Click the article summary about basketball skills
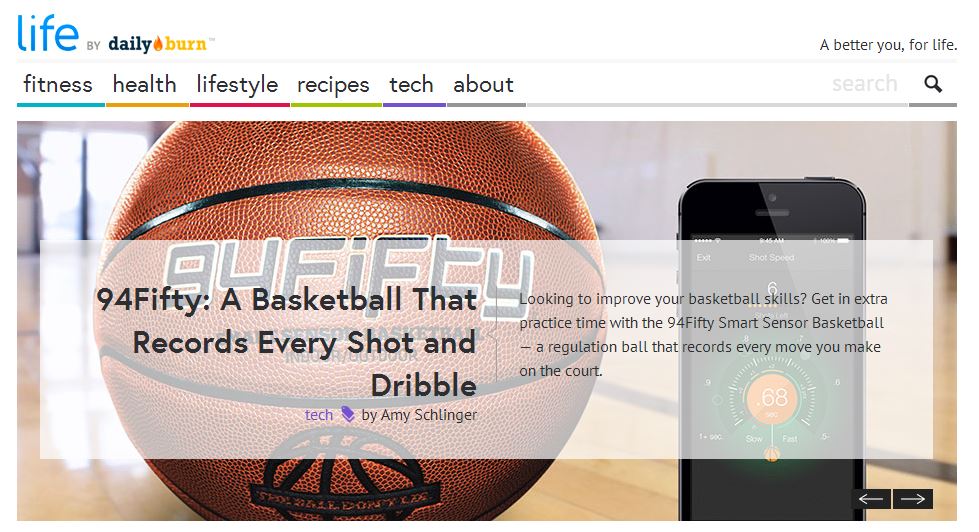The height and width of the screenshot is (532, 979). point(703,335)
